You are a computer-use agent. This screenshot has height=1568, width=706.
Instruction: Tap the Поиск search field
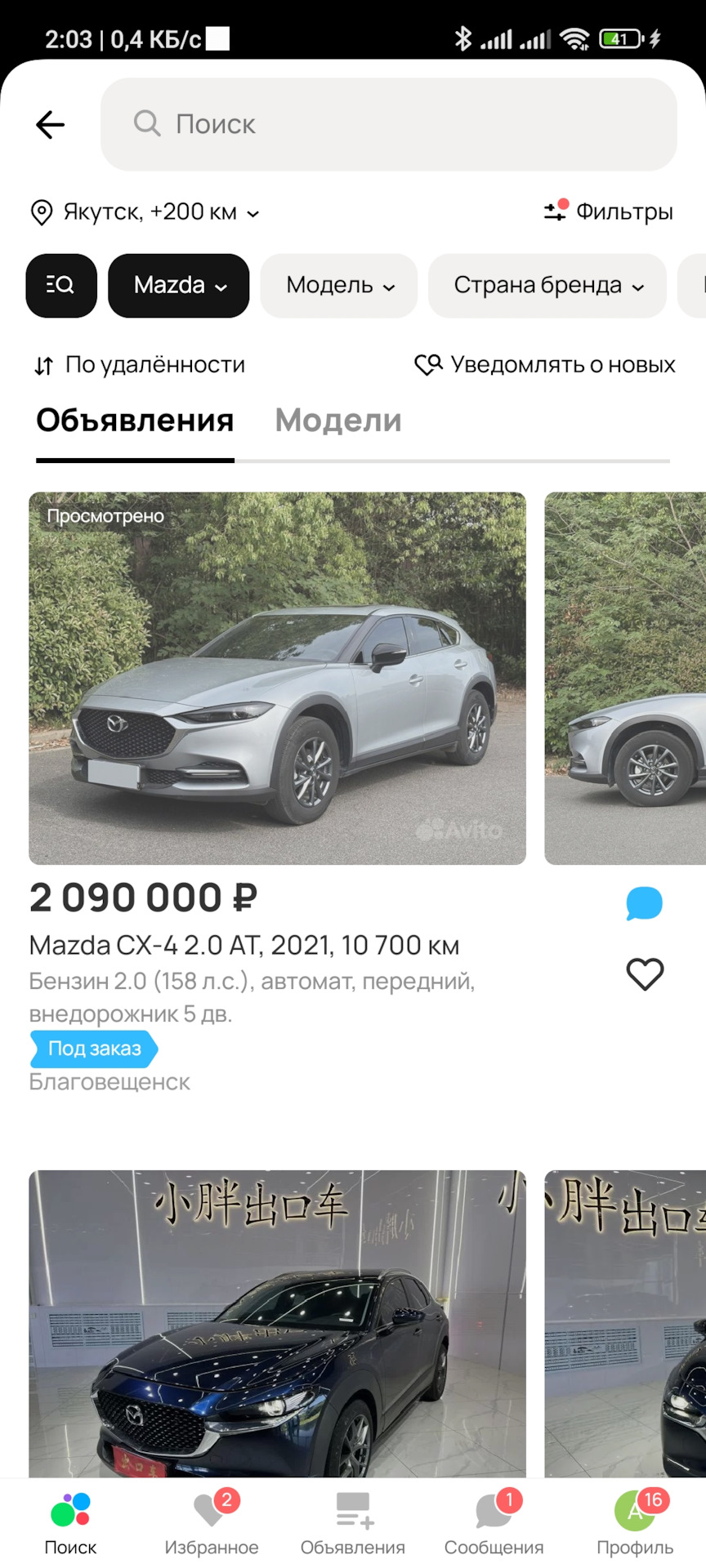pyautogui.click(x=389, y=124)
